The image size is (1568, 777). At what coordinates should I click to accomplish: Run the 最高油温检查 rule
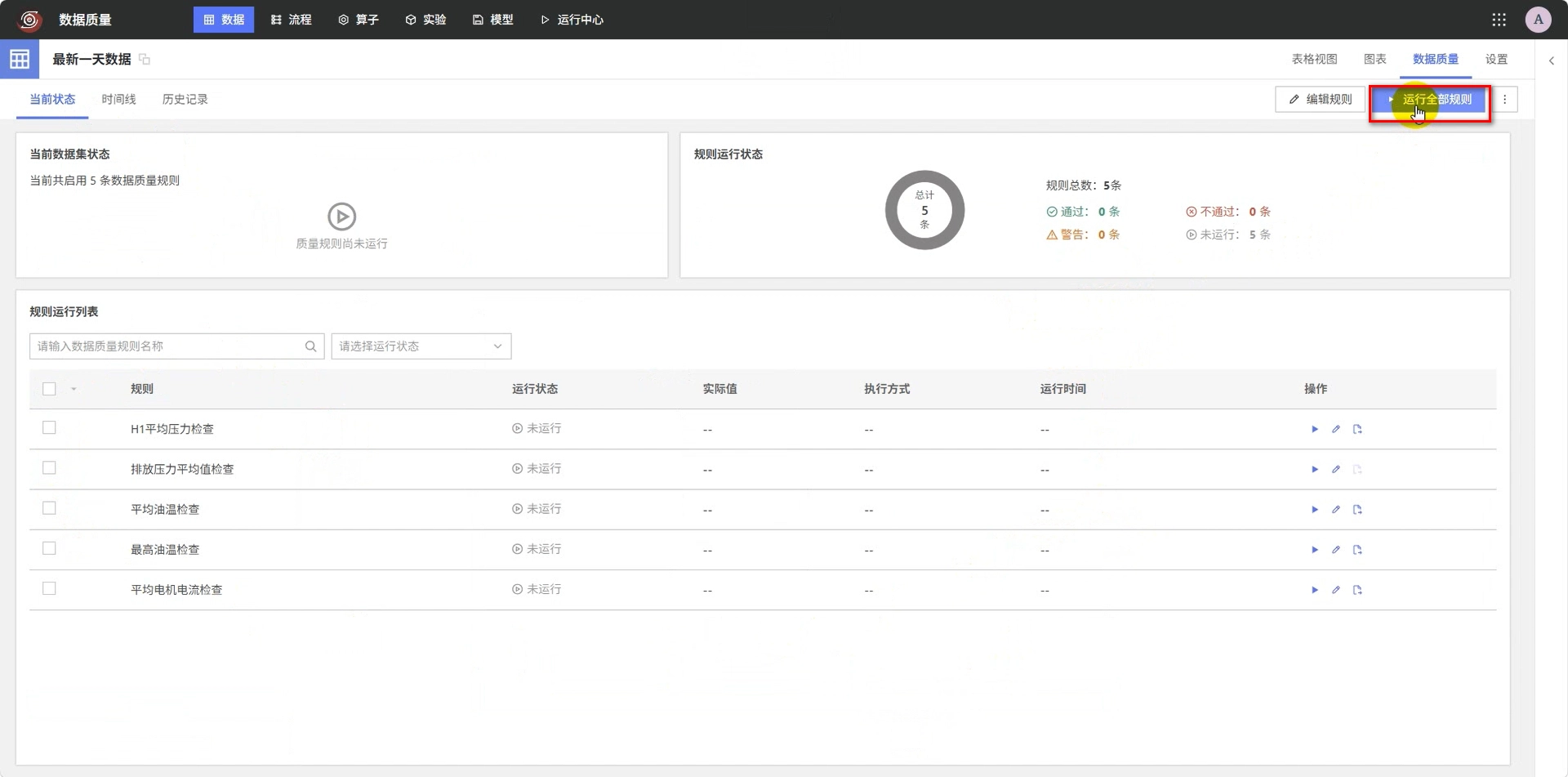point(1315,549)
